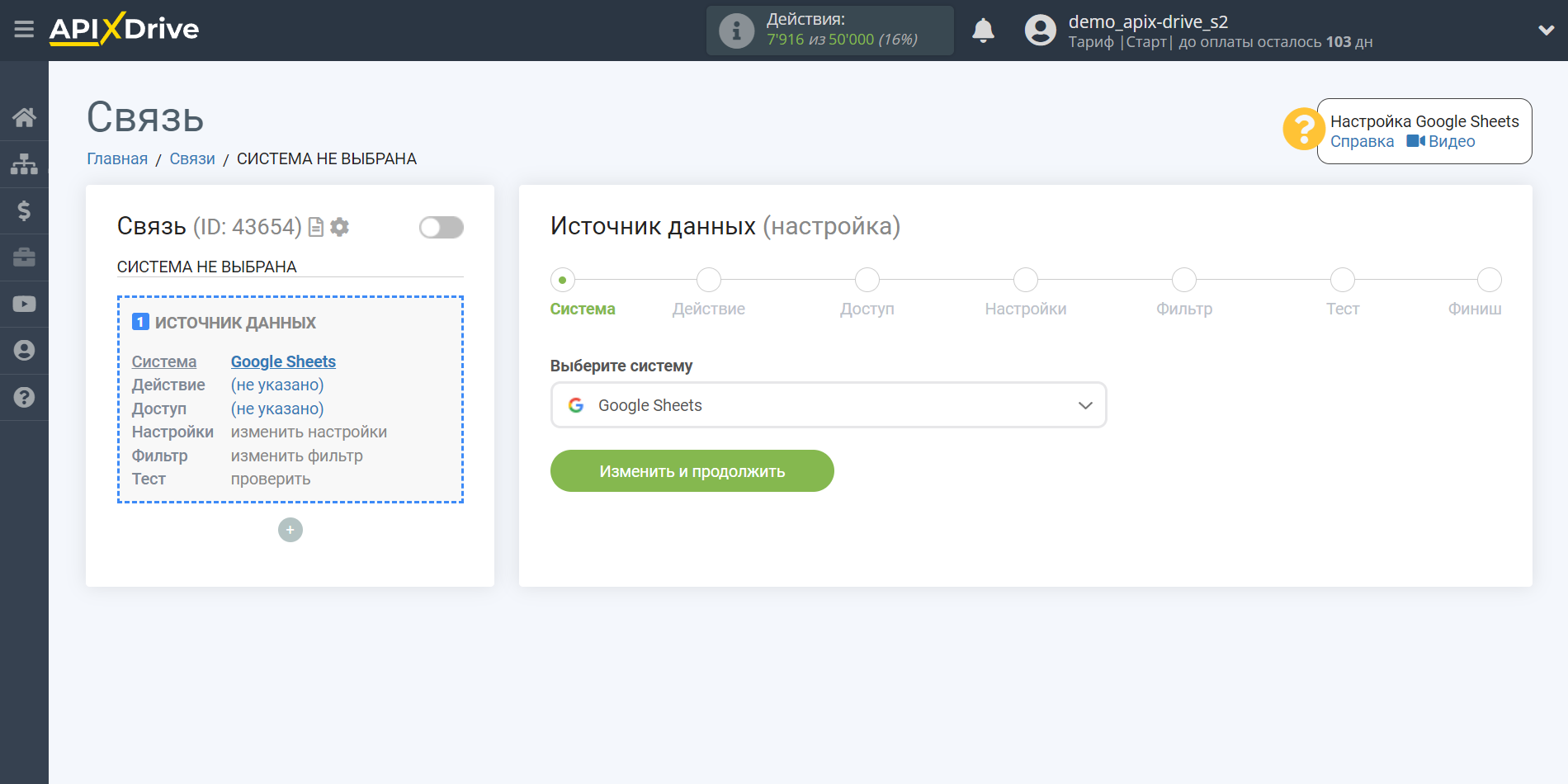Click the СИСТЕМА НЕ ВЫБРАНА connection name

tap(207, 267)
